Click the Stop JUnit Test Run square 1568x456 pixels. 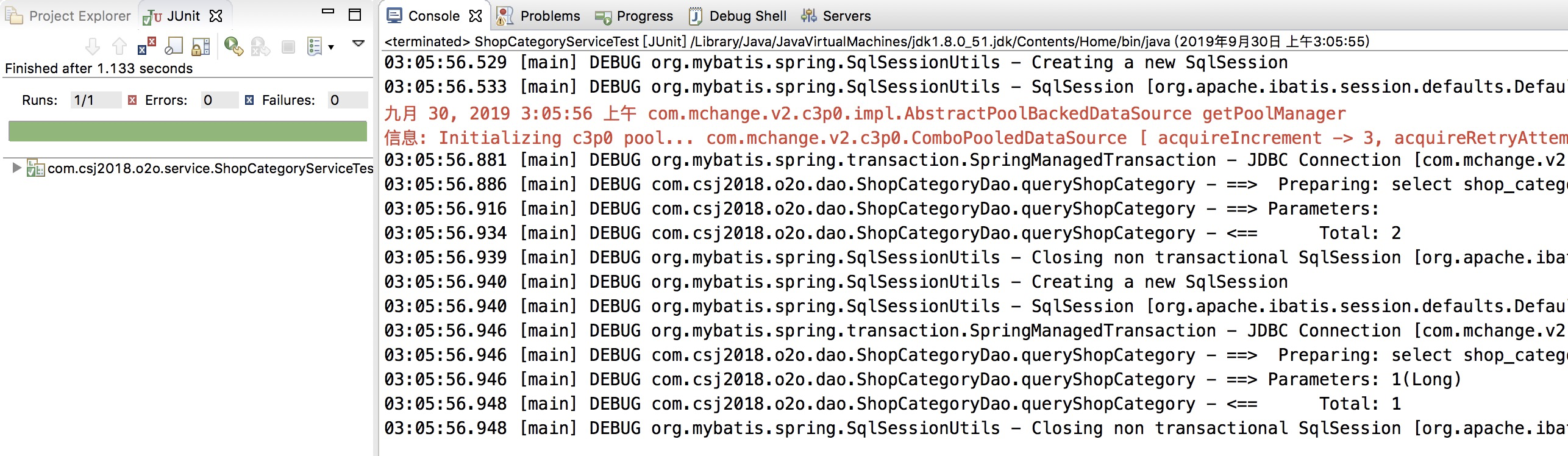tap(288, 47)
